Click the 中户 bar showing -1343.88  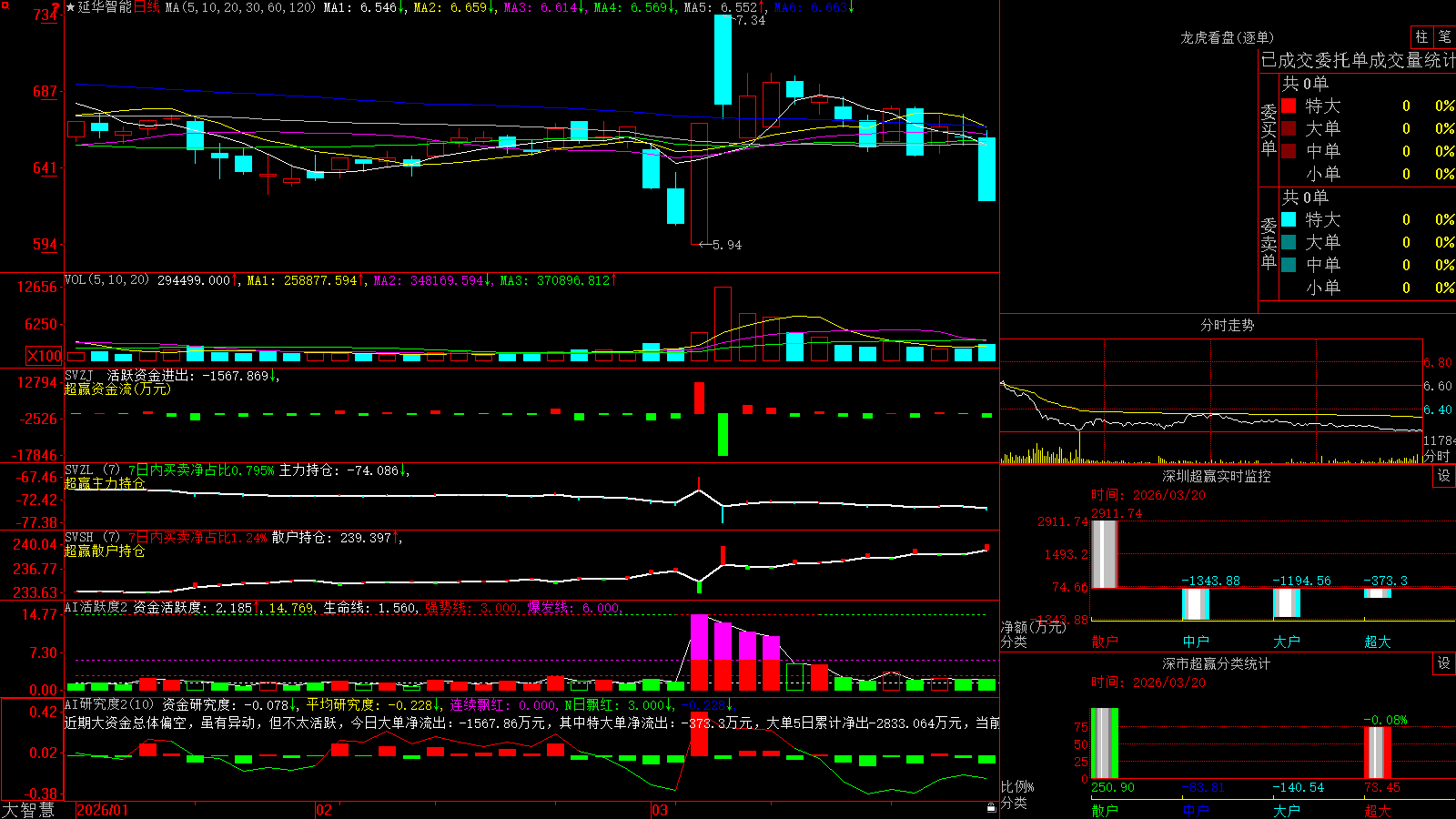coord(1196,604)
